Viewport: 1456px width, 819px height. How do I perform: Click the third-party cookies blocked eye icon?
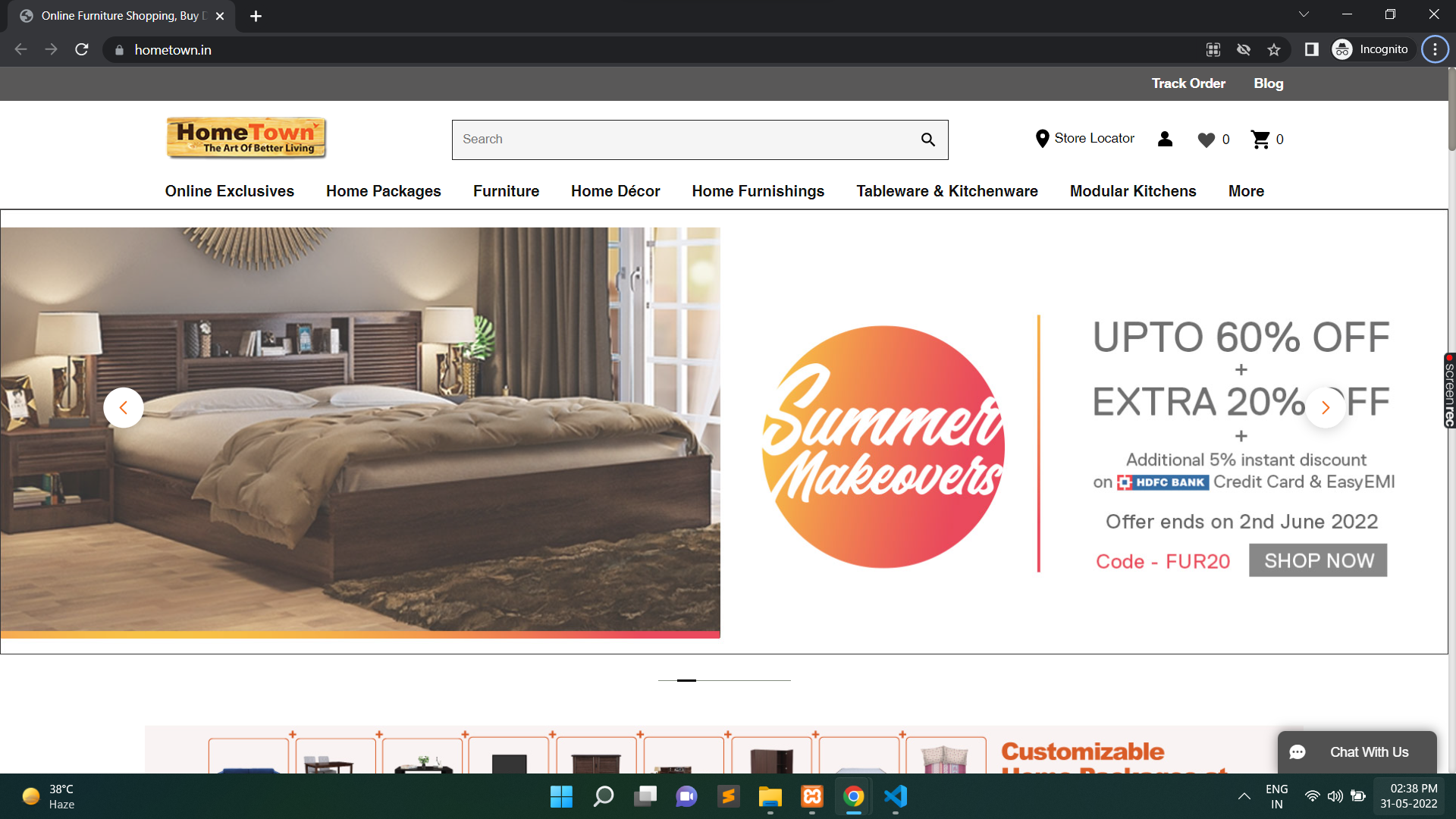1244,50
